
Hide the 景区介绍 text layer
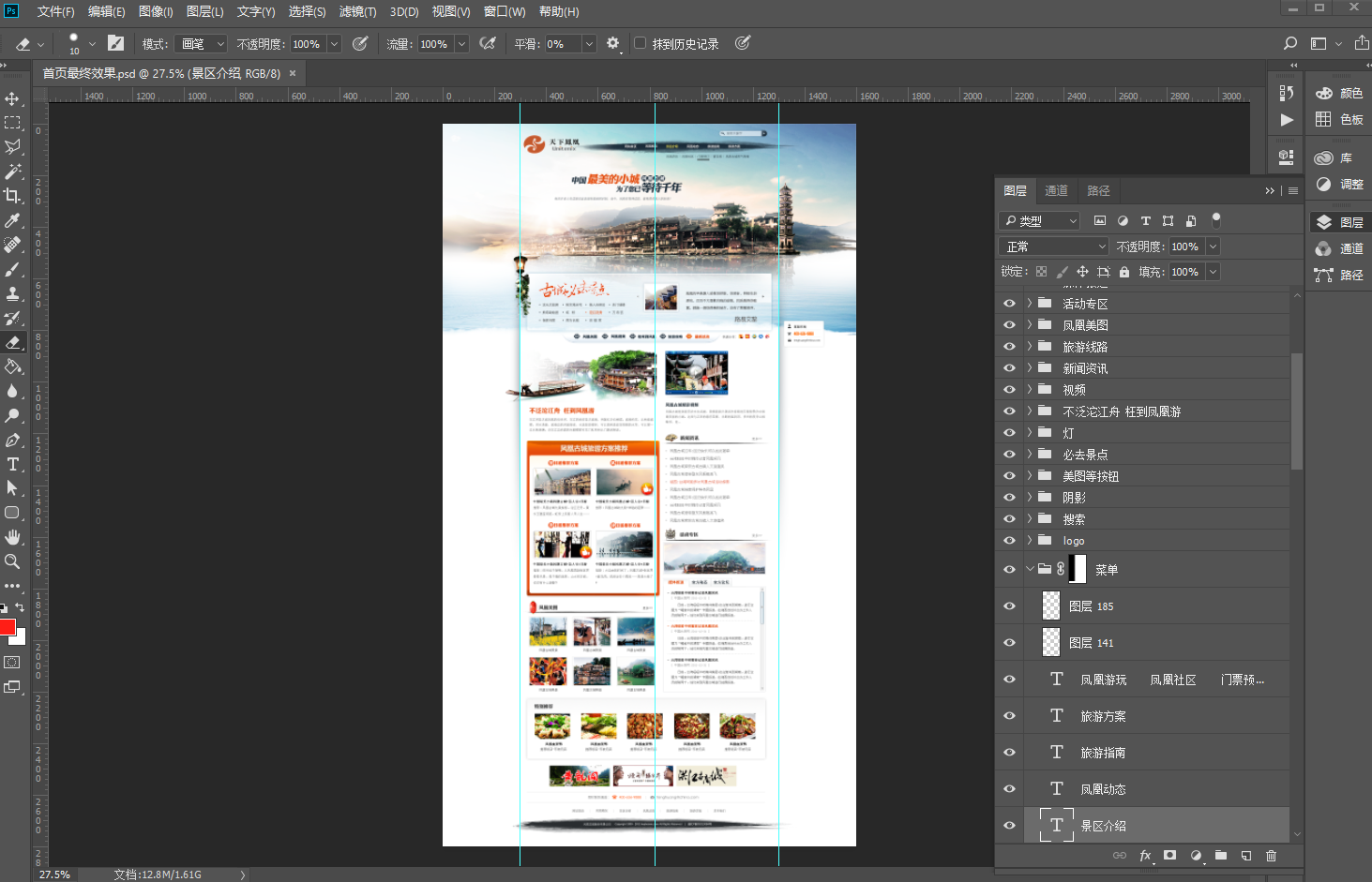[x=1009, y=826]
